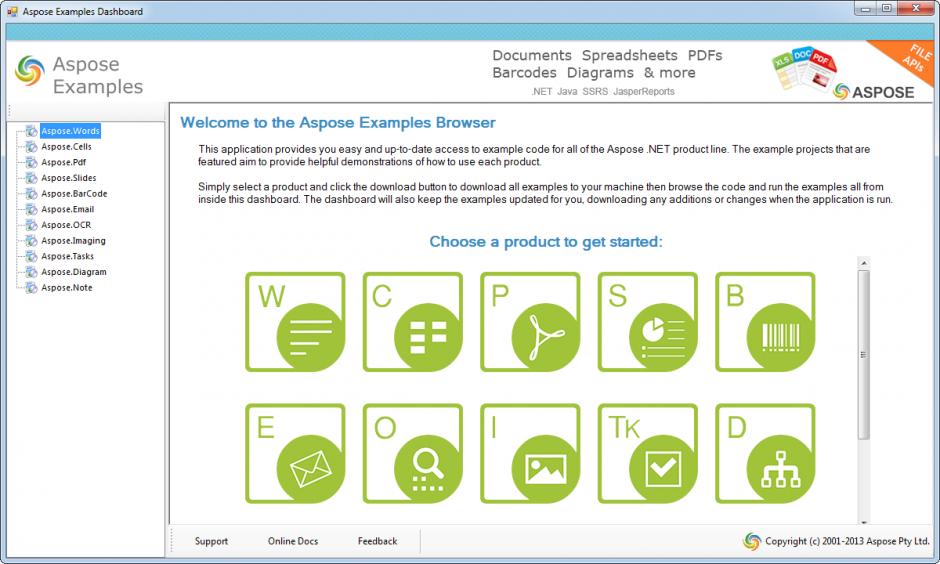Click the Feedback button
Viewport: 940px width, 564px height.
(x=377, y=541)
